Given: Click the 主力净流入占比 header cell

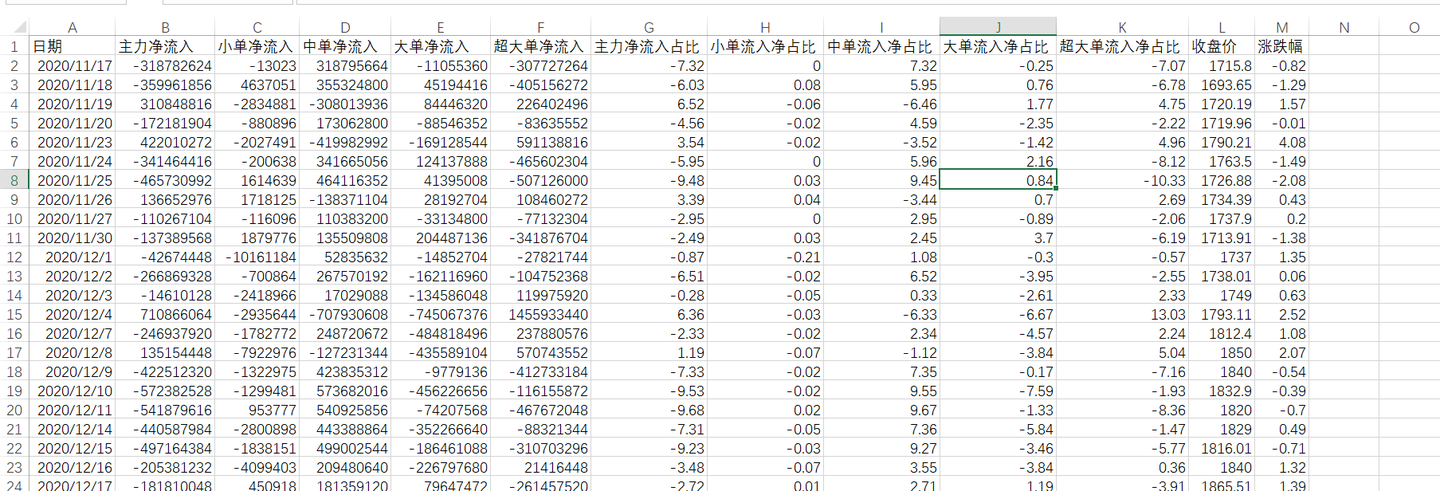Looking at the screenshot, I should click(650, 46).
